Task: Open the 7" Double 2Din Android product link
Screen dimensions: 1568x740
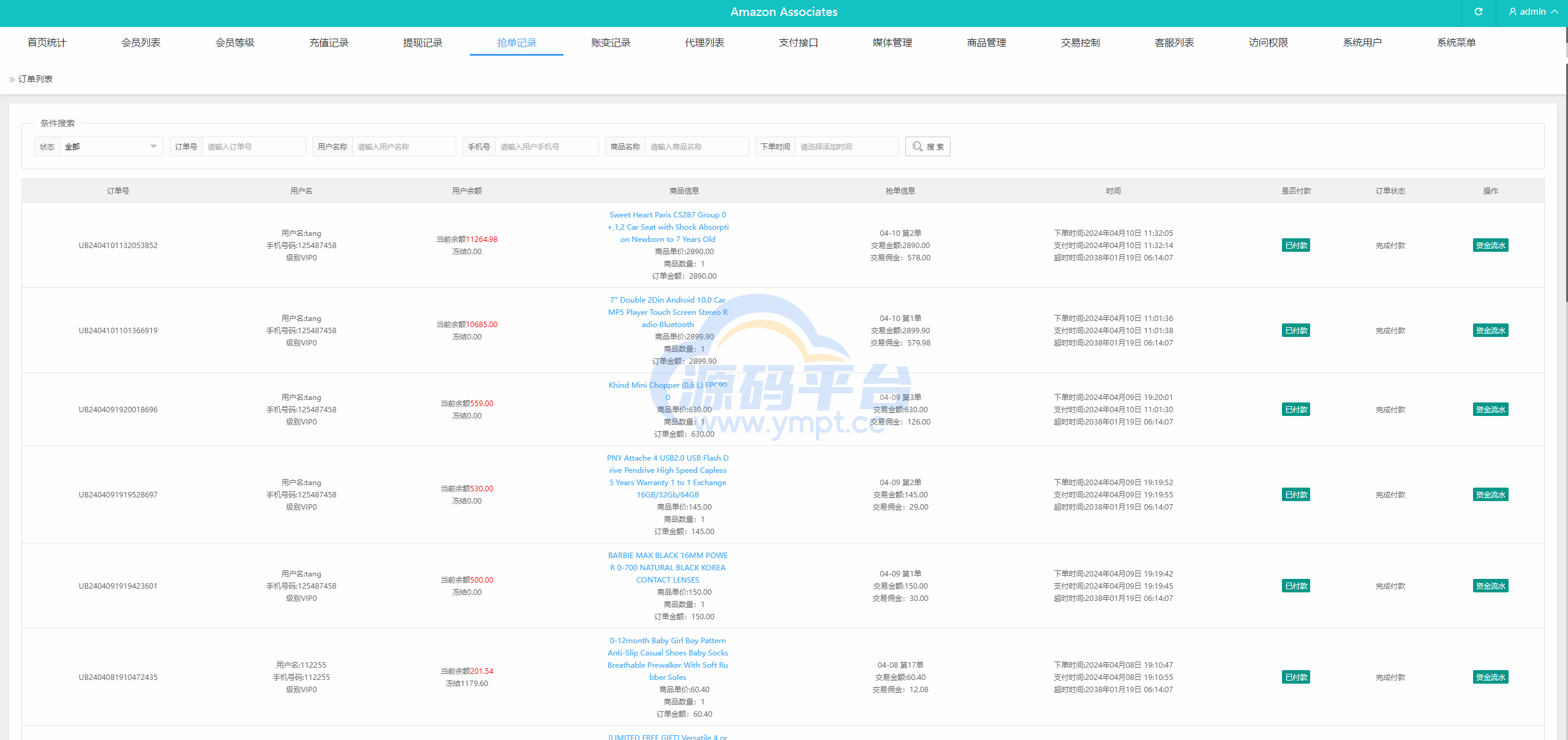Action: 668,312
